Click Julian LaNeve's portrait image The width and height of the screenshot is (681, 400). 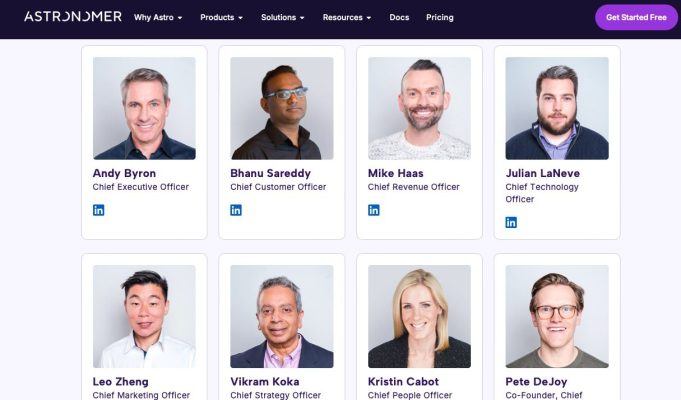pos(557,108)
